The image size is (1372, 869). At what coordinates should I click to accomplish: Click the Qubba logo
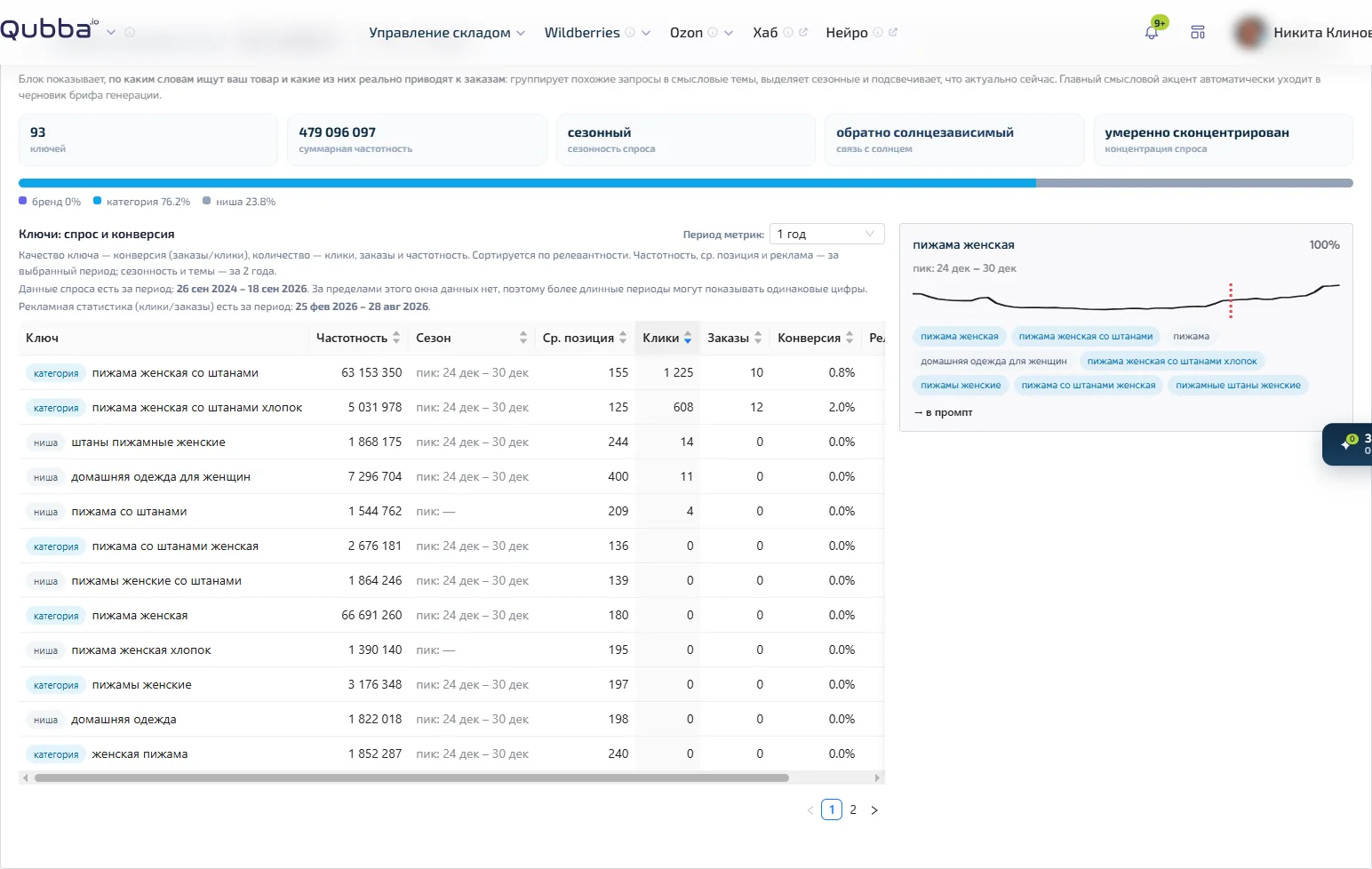(x=50, y=29)
